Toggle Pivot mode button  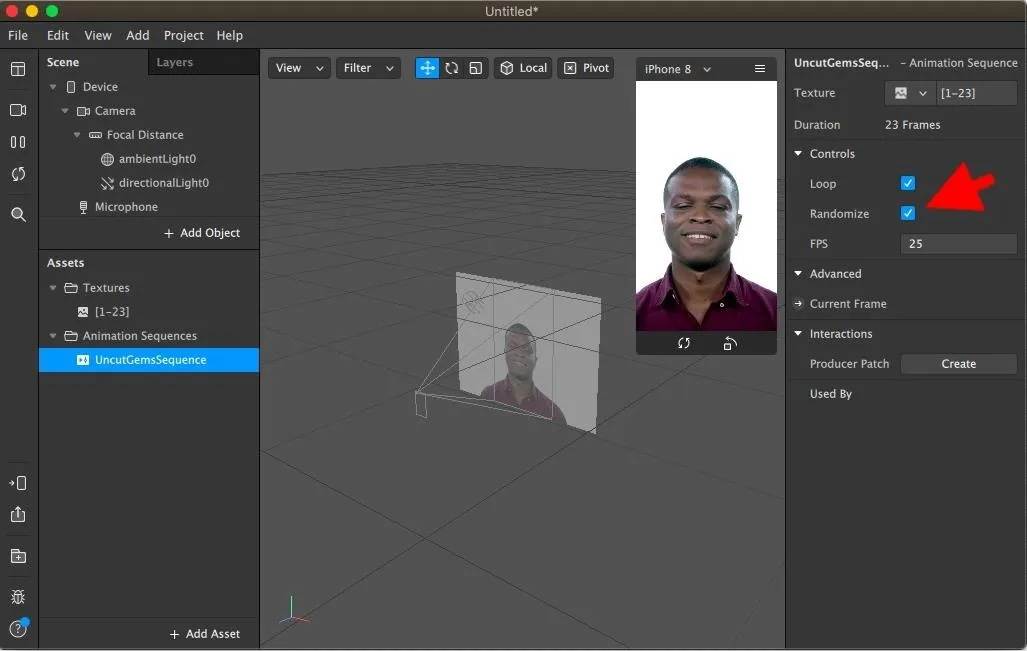586,68
